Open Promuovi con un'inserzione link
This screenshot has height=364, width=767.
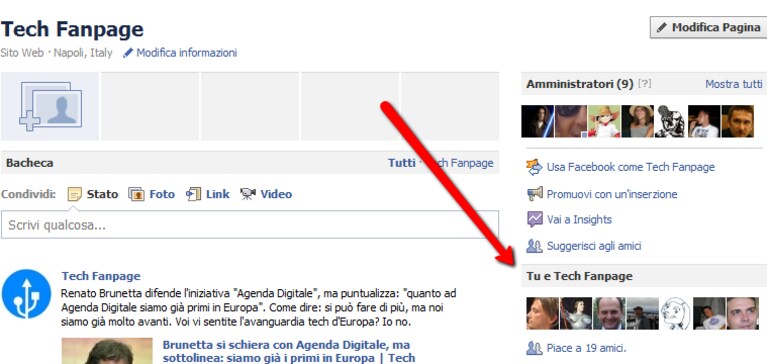coord(612,194)
